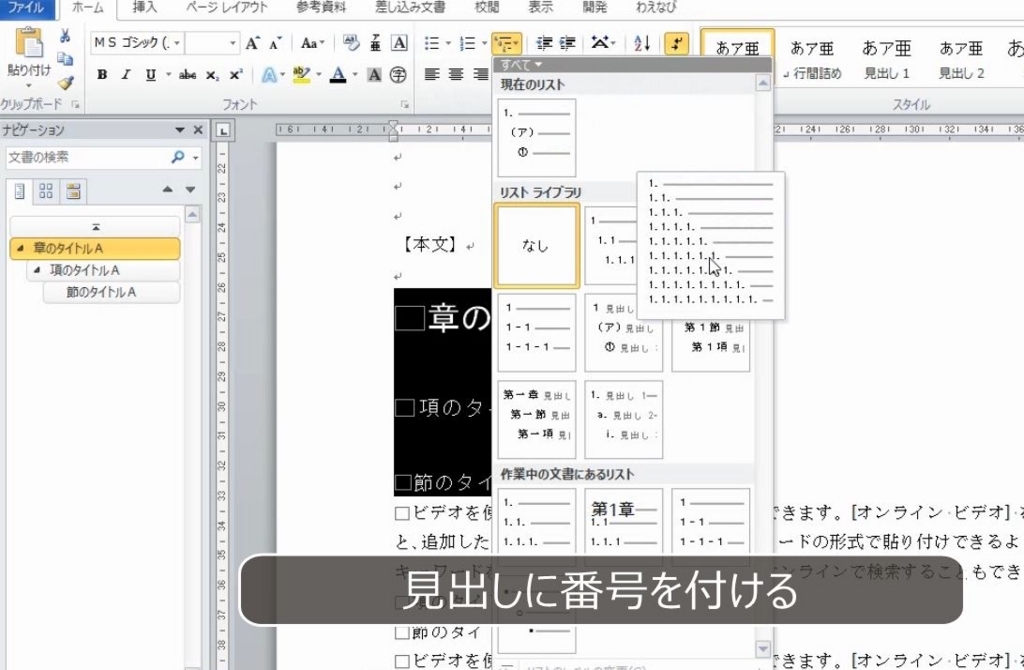Toggle Underline formatting
This screenshot has height=670, width=1024.
click(150, 75)
